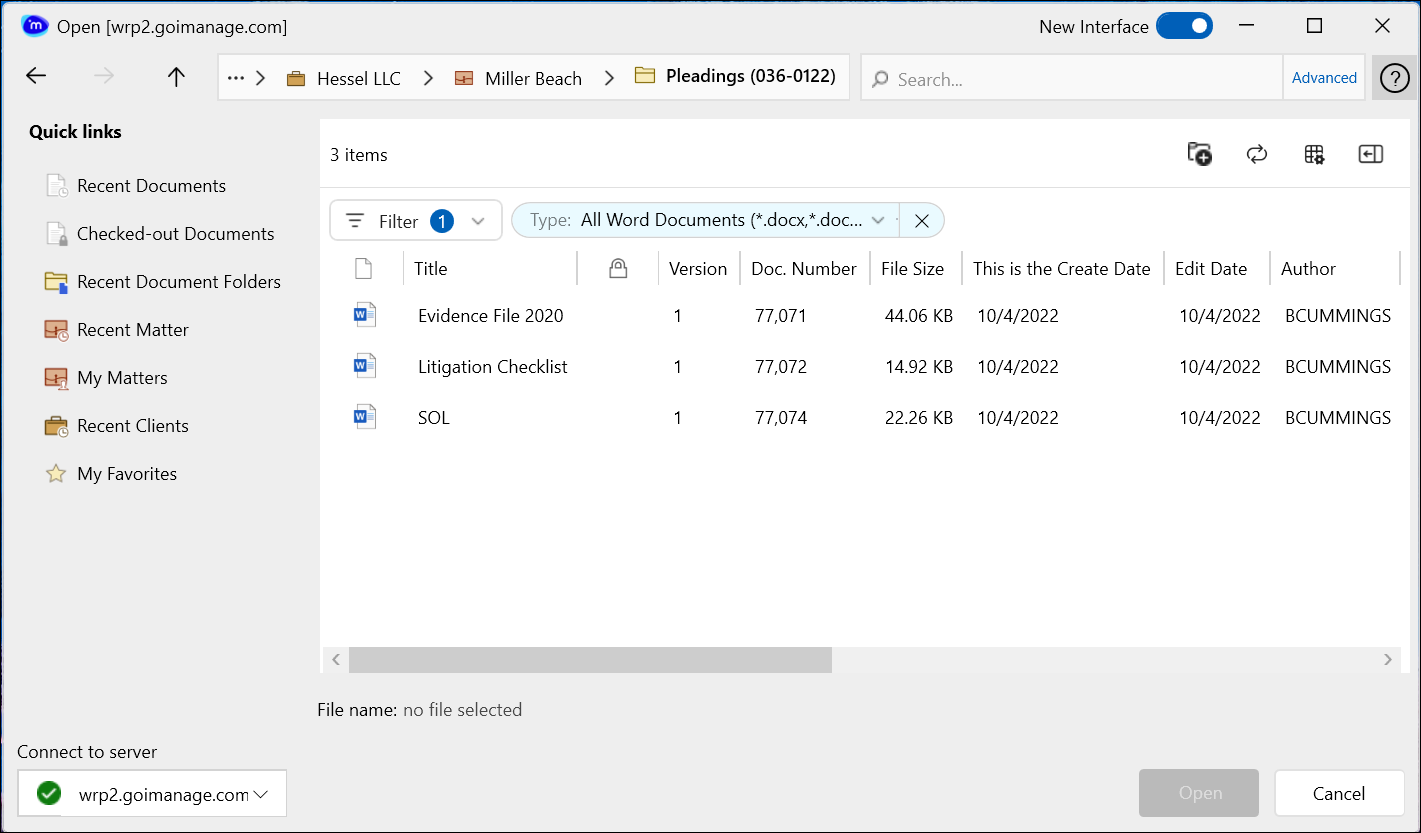Open Help via question mark icon

(1393, 77)
